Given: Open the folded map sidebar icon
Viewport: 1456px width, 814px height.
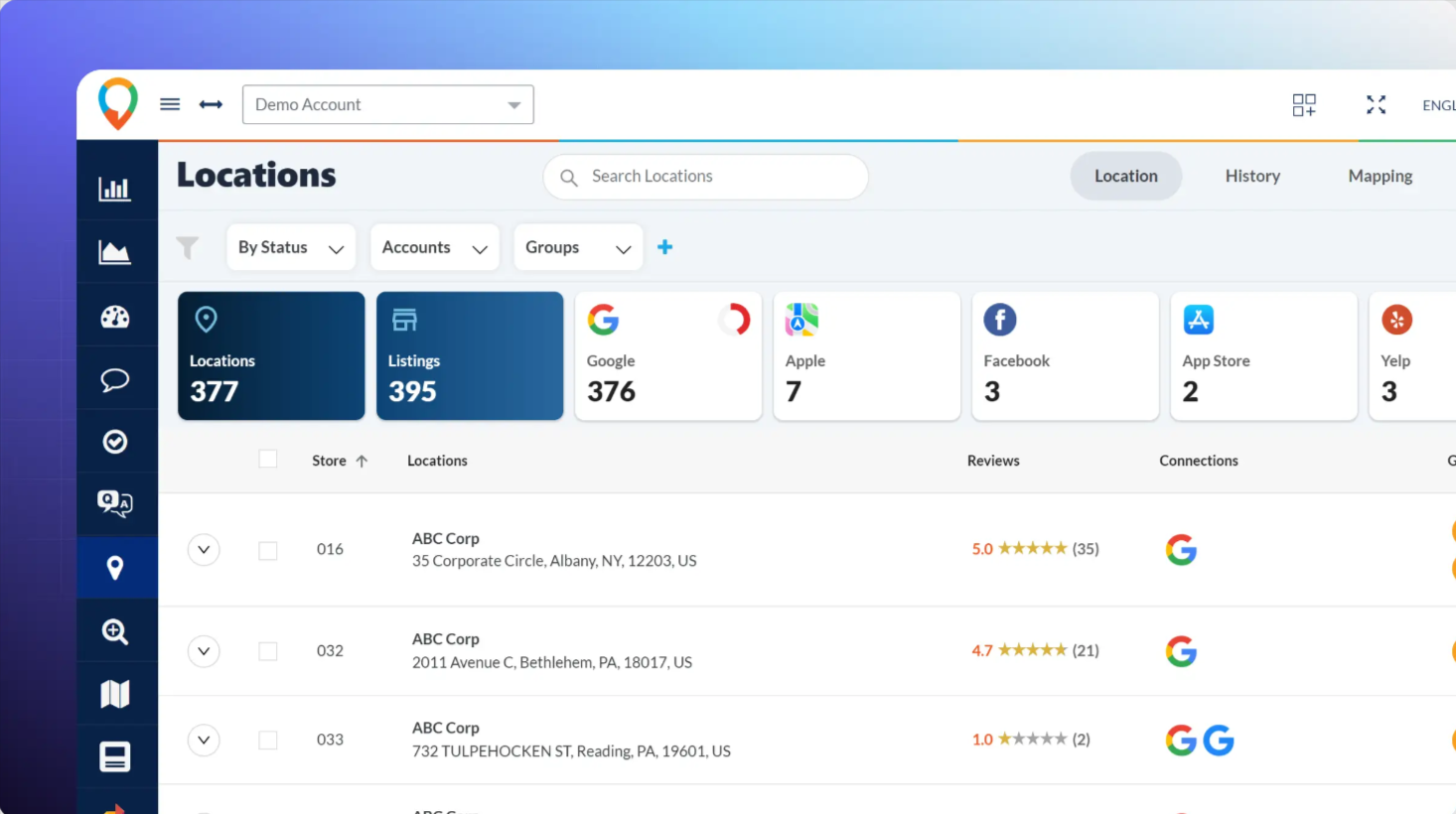Looking at the screenshot, I should pos(115,694).
